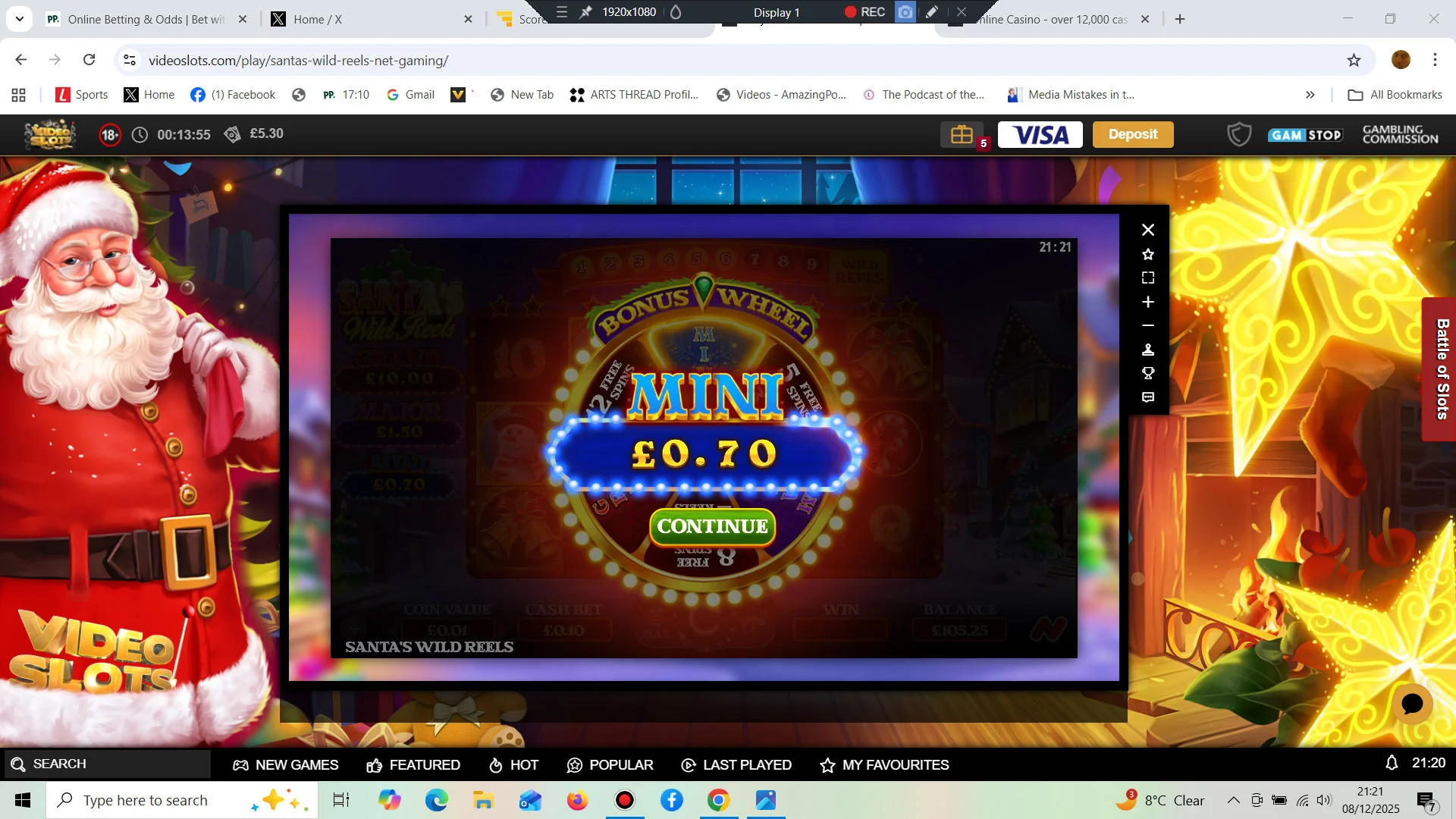Image resolution: width=1456 pixels, height=819 pixels.
Task: Open the live chat bubble
Action: 1412,704
